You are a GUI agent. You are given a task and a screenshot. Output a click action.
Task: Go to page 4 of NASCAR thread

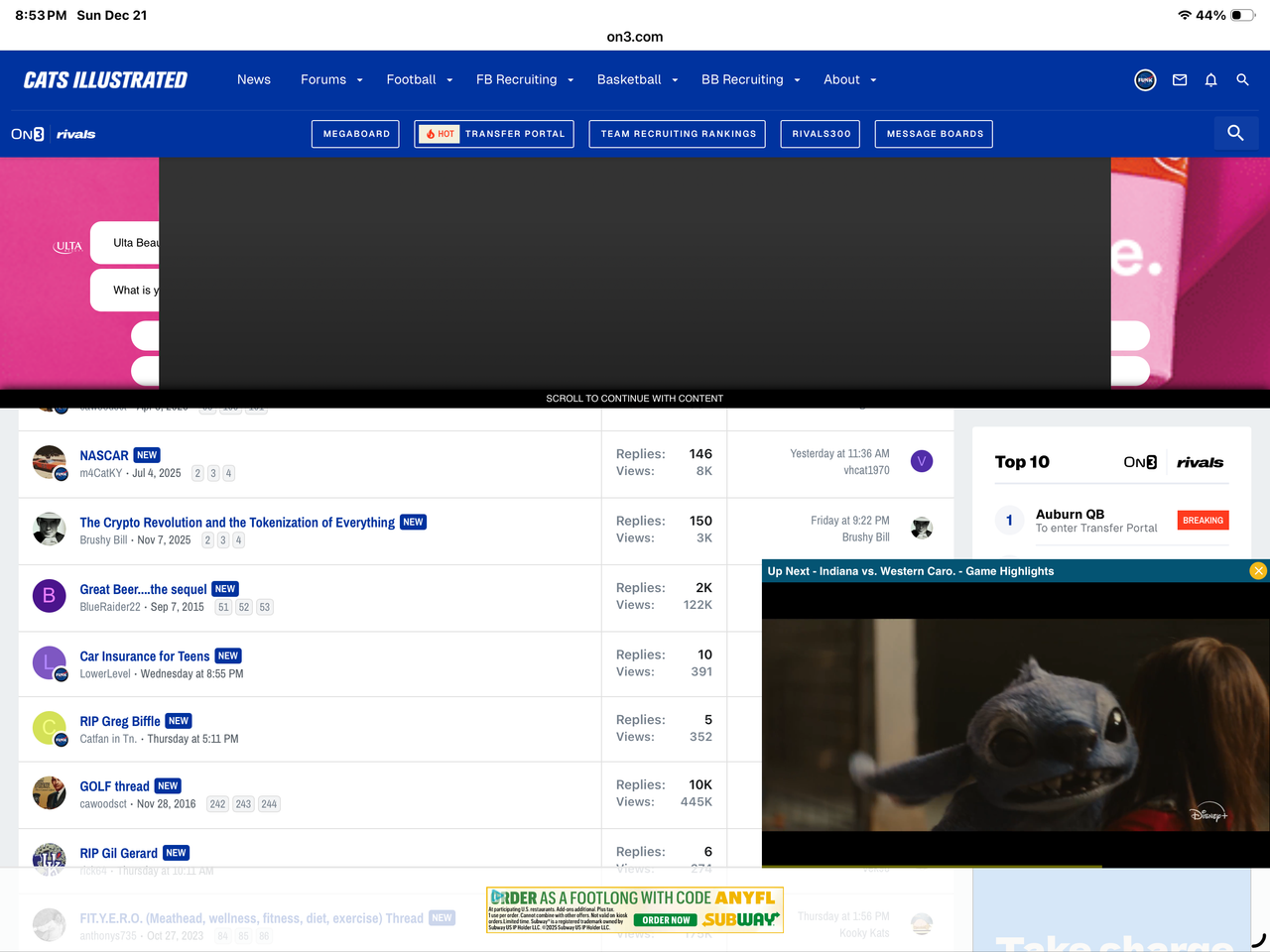point(228,473)
